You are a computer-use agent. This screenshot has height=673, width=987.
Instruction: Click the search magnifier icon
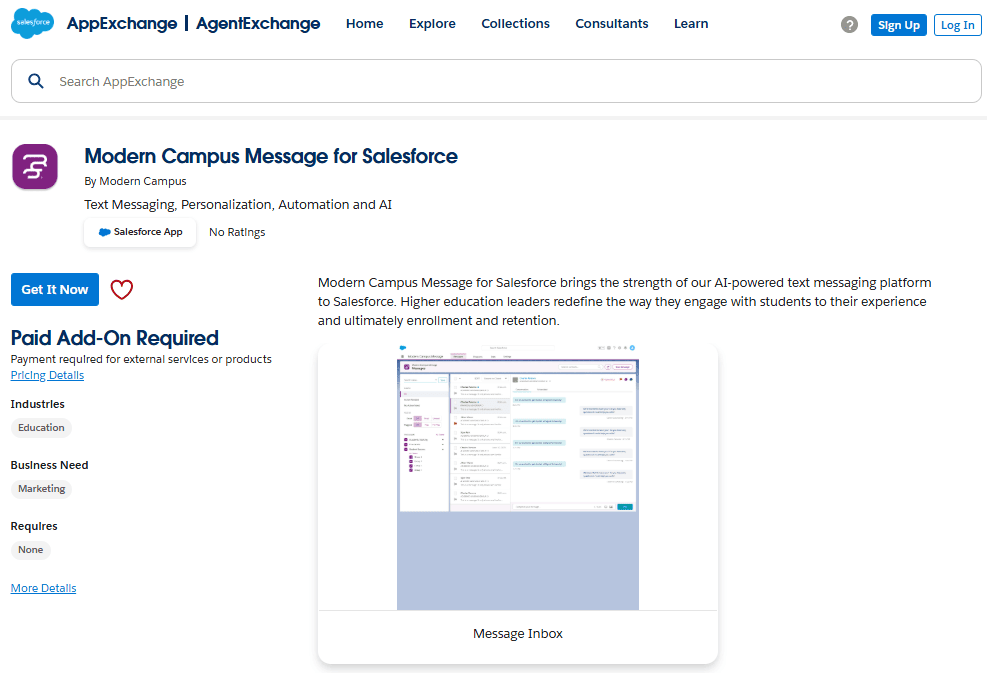[x=36, y=81]
